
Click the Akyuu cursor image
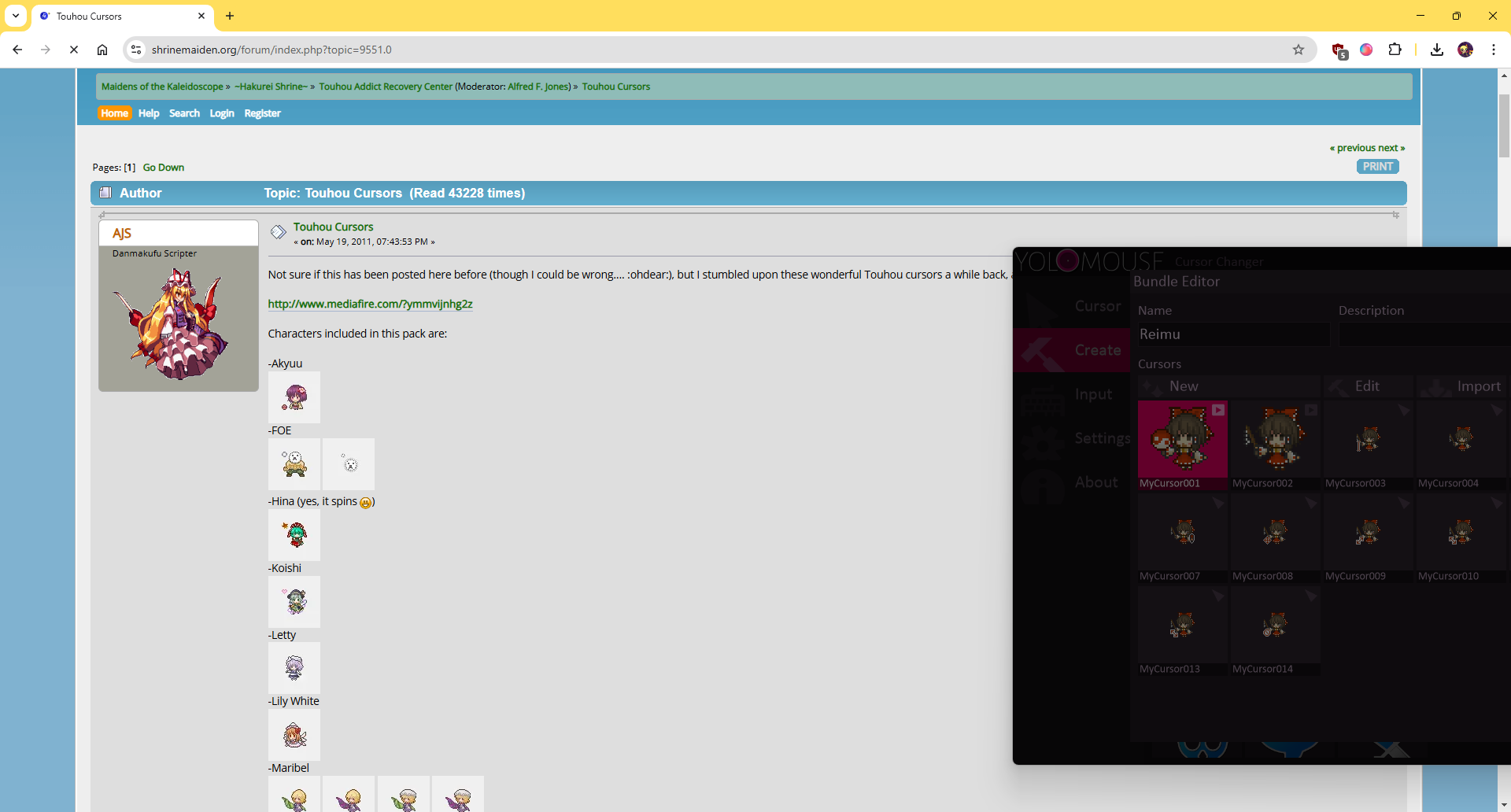click(x=294, y=397)
